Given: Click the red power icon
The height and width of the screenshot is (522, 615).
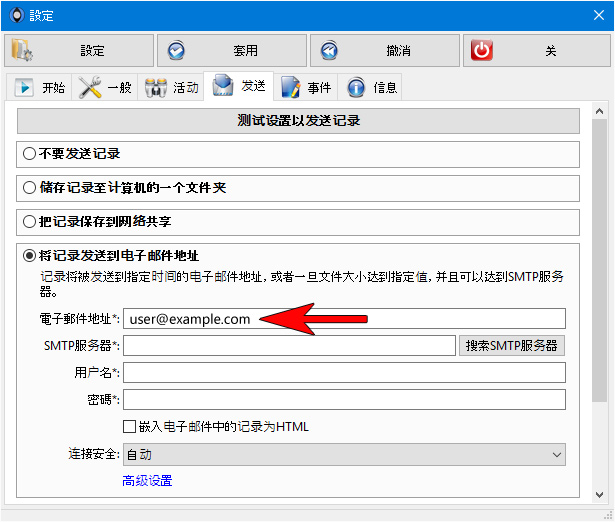Looking at the screenshot, I should (x=482, y=50).
